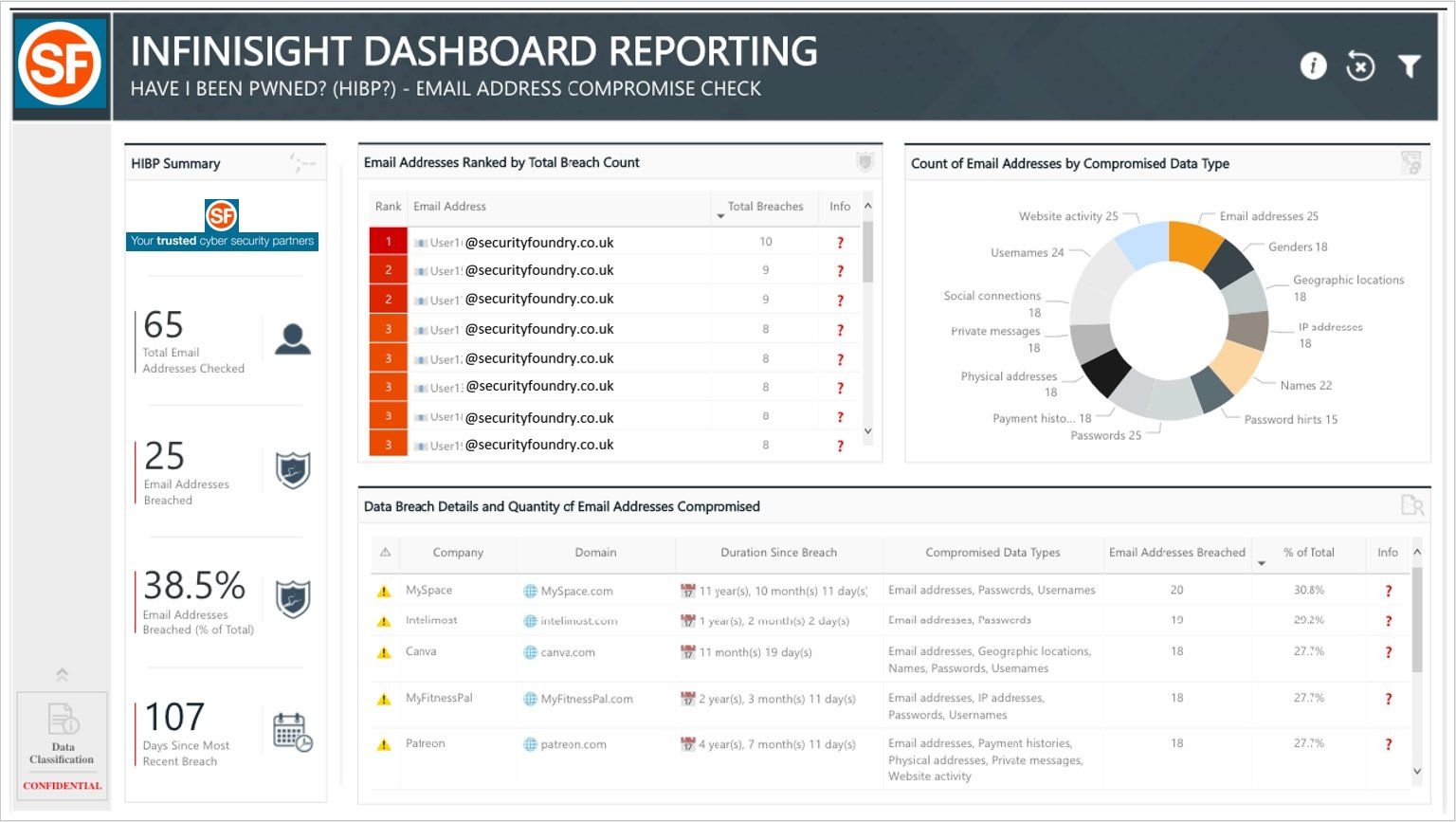
Task: Click the "Password hints 15" chart label
Action: pos(1291,419)
